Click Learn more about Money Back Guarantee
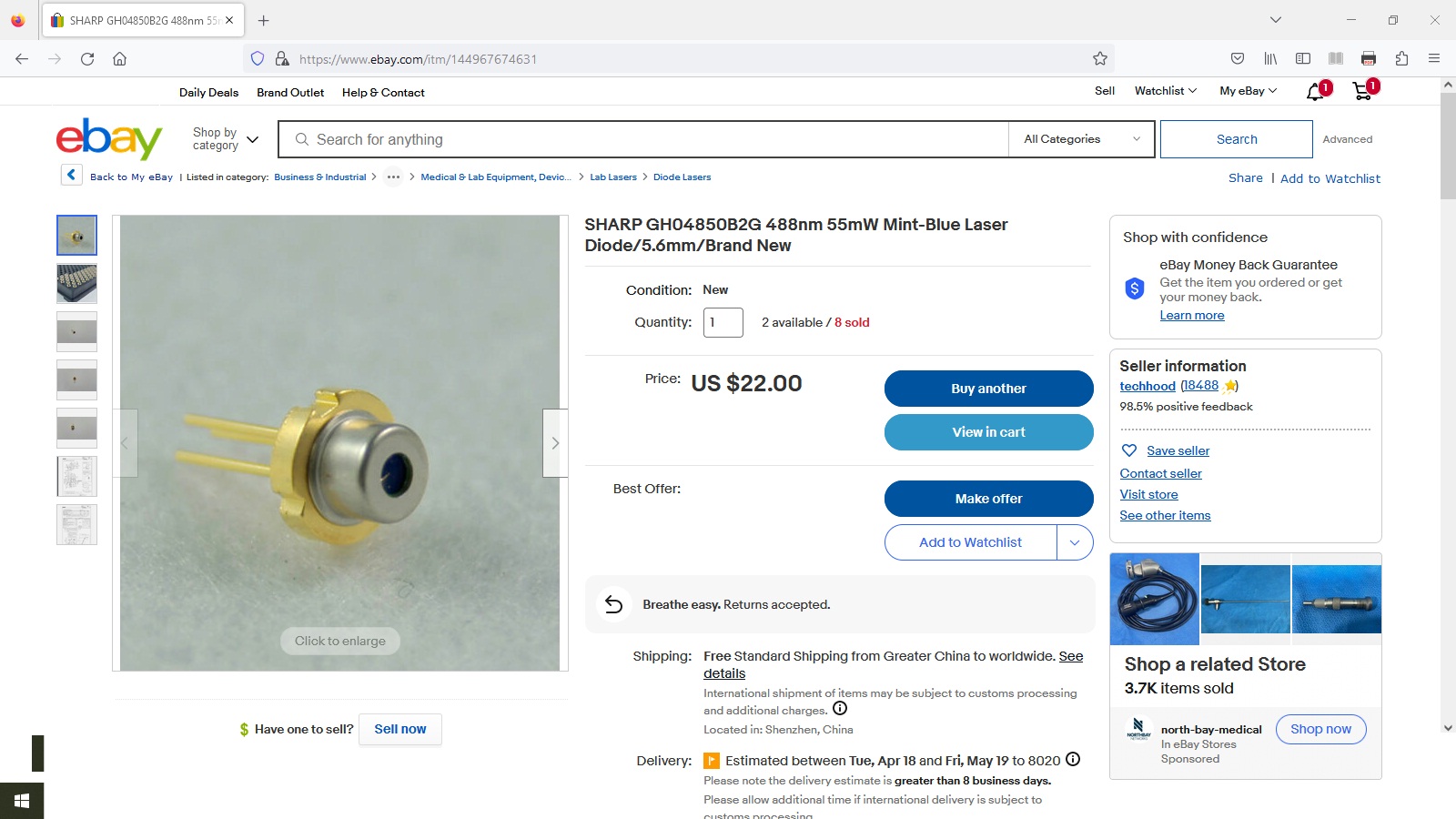The image size is (1456, 819). tap(1192, 315)
